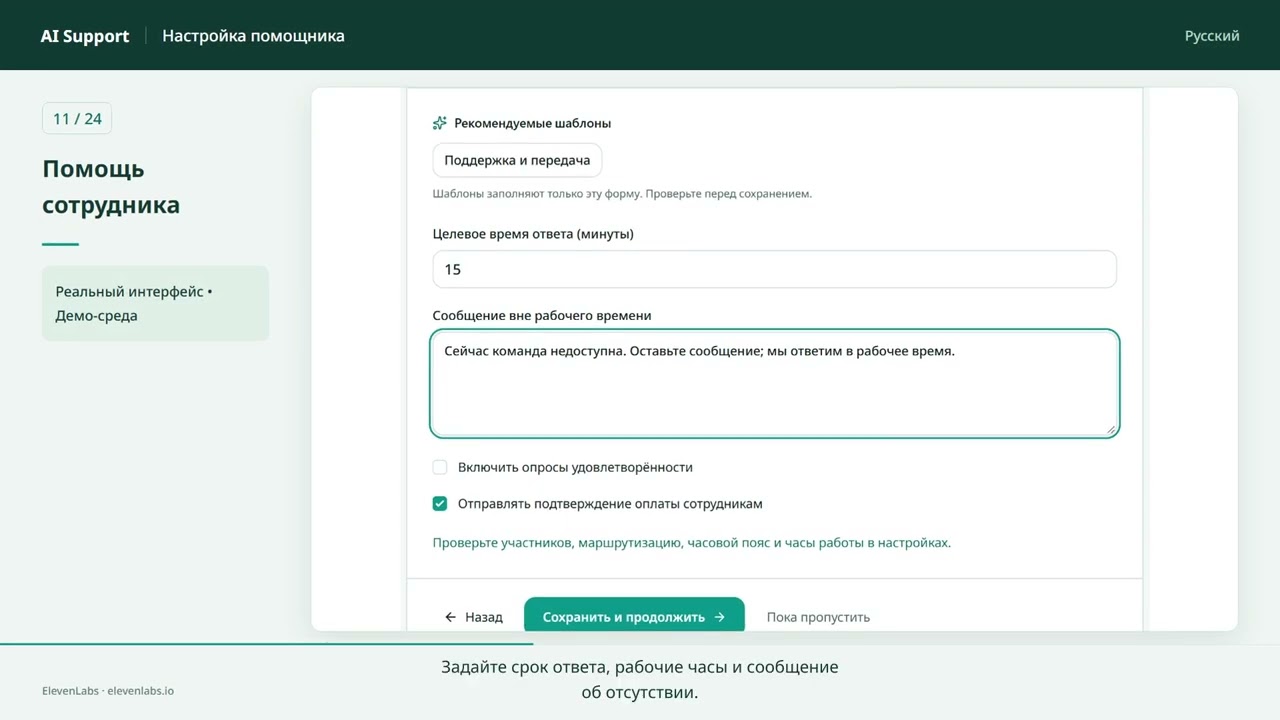Click the Настройка помощника header title

(x=253, y=36)
